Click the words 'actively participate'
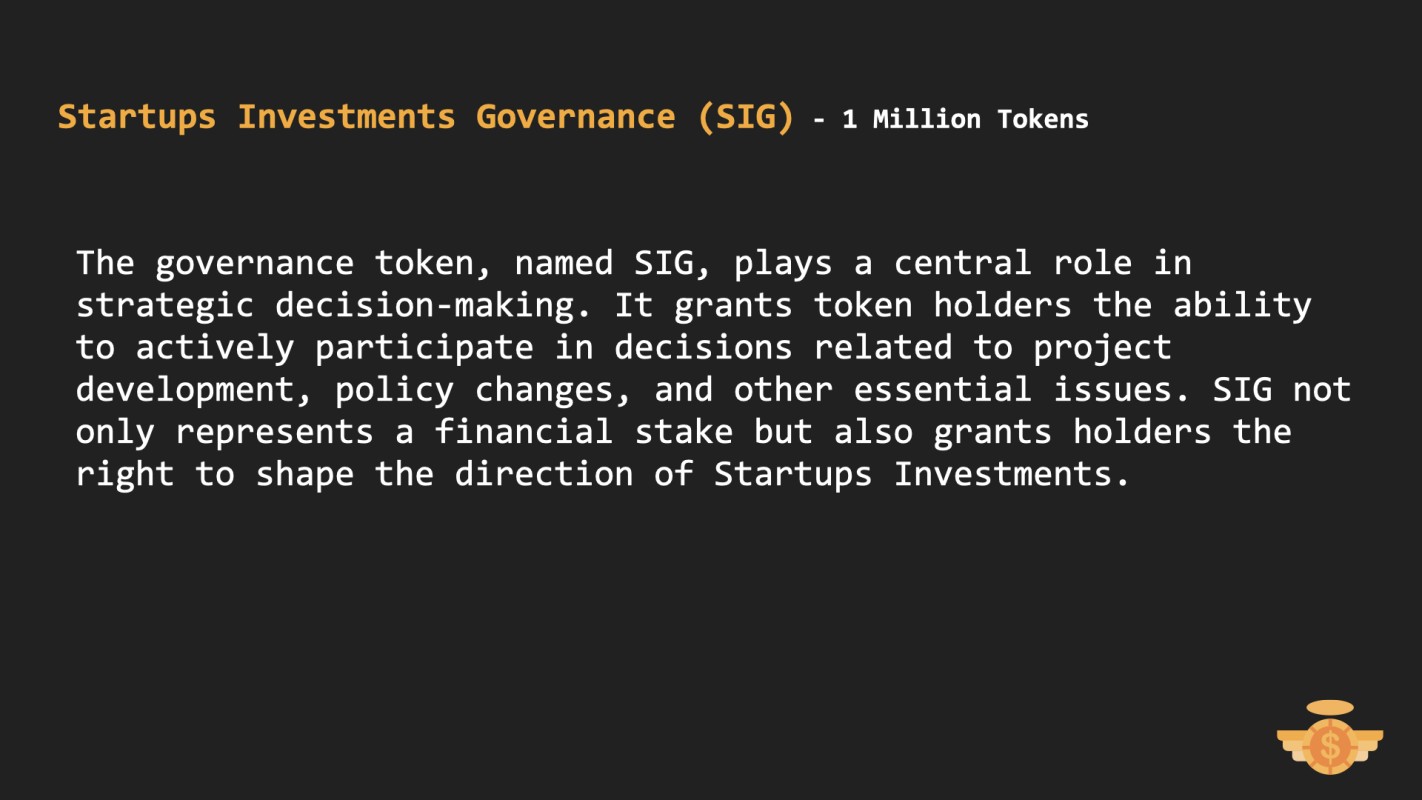This screenshot has width=1422, height=800. pos(334,348)
